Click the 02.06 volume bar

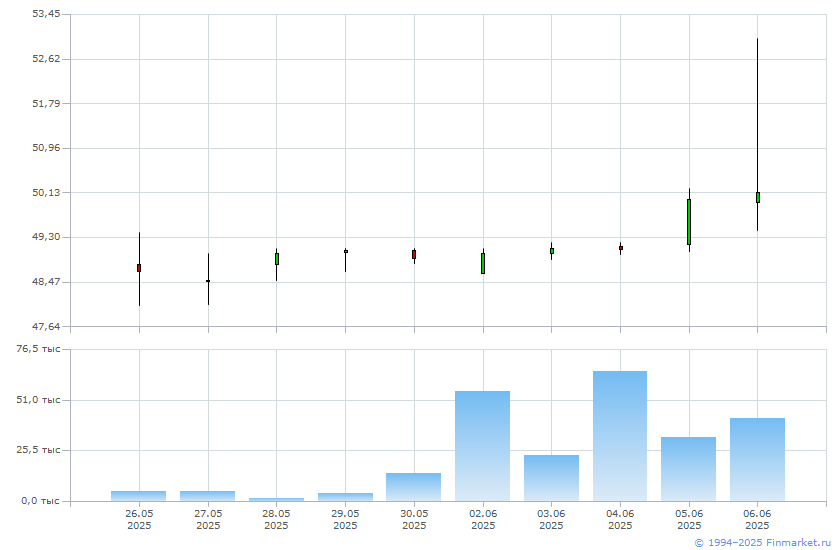[x=483, y=446]
